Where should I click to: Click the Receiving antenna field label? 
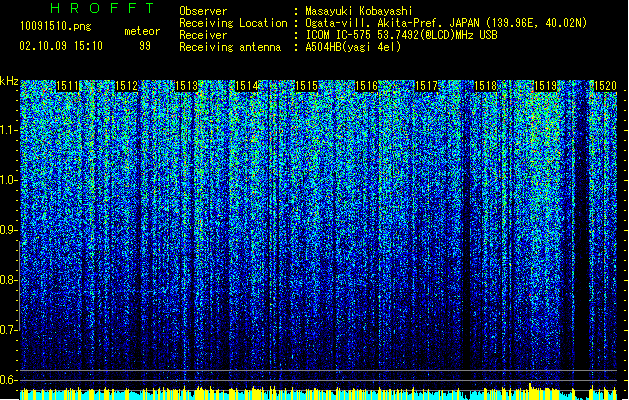coord(230,47)
